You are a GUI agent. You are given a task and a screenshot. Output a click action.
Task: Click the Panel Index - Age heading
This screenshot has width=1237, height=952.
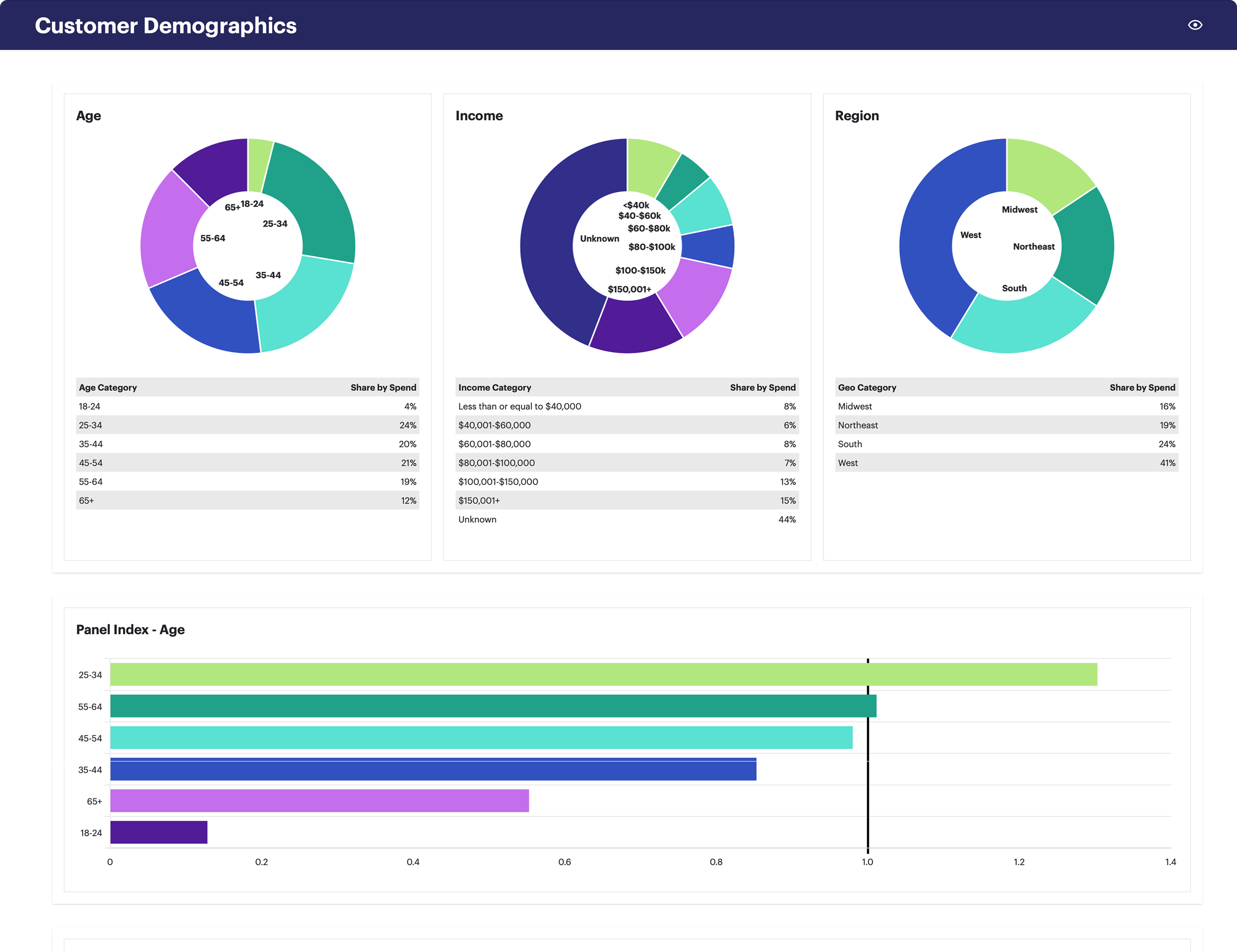tap(130, 629)
